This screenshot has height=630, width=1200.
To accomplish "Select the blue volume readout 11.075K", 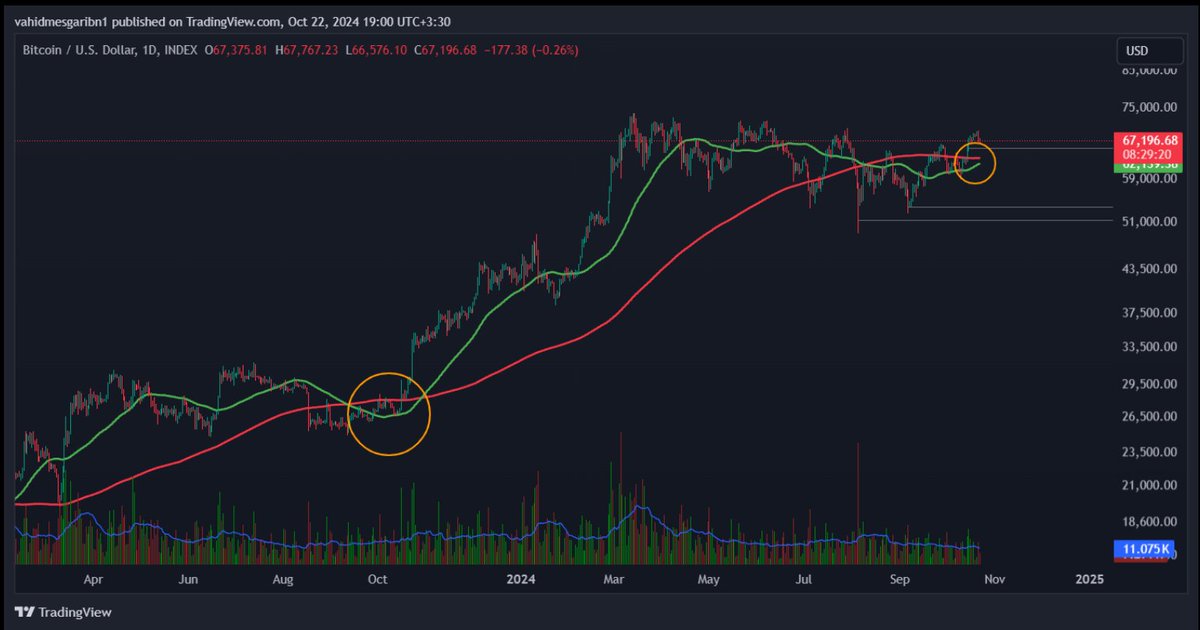I will [1143, 548].
